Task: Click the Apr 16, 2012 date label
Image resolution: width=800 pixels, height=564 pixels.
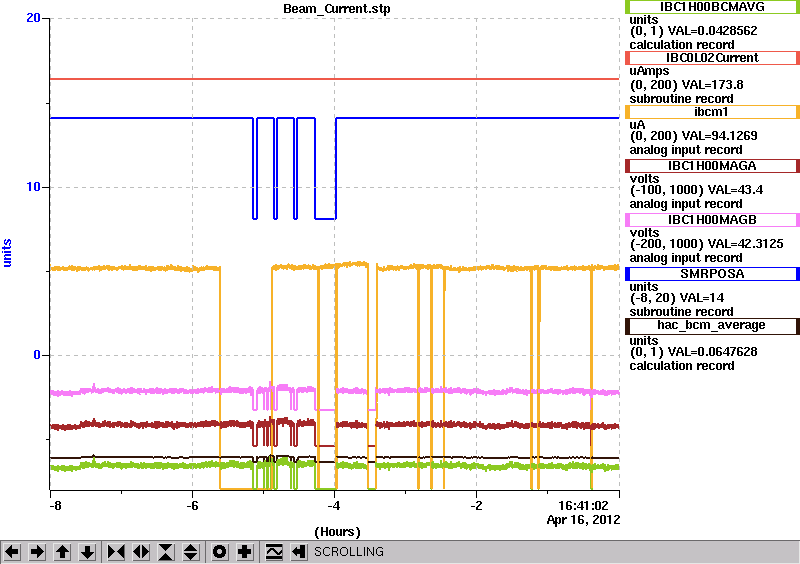Action: 583,520
